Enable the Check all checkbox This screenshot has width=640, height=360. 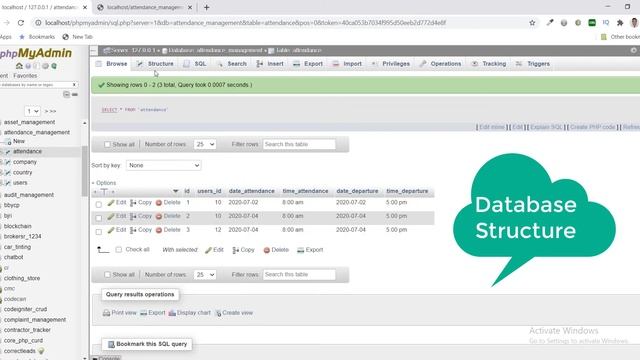click(x=118, y=249)
